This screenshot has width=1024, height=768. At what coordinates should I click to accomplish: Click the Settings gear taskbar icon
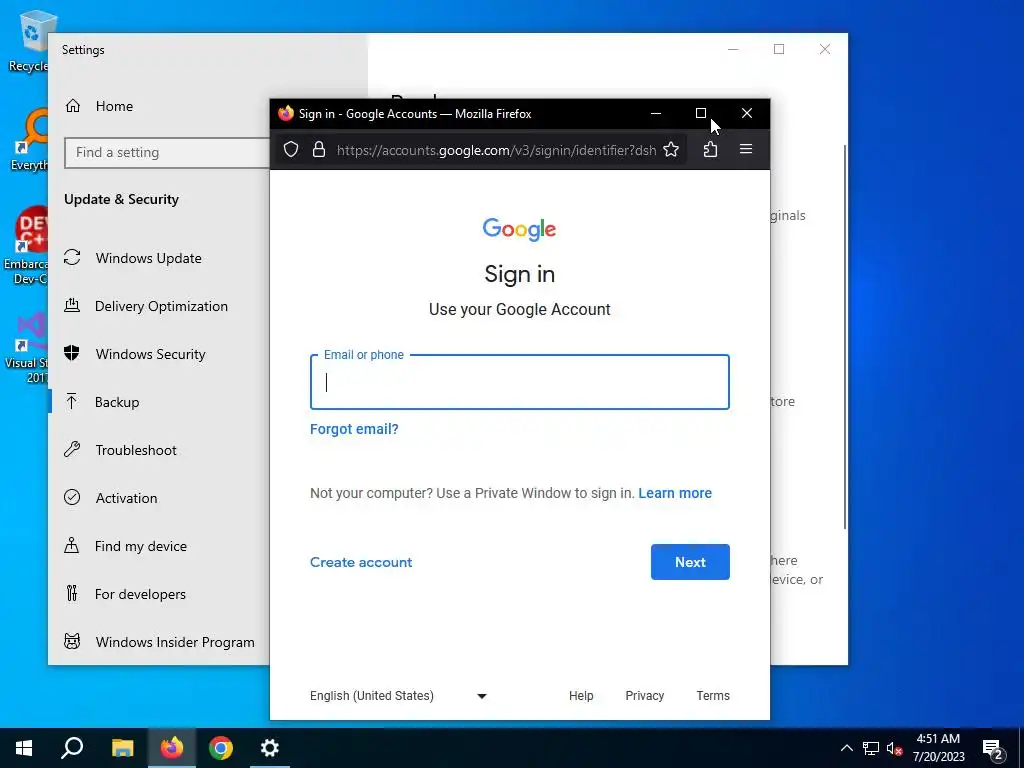[270, 748]
